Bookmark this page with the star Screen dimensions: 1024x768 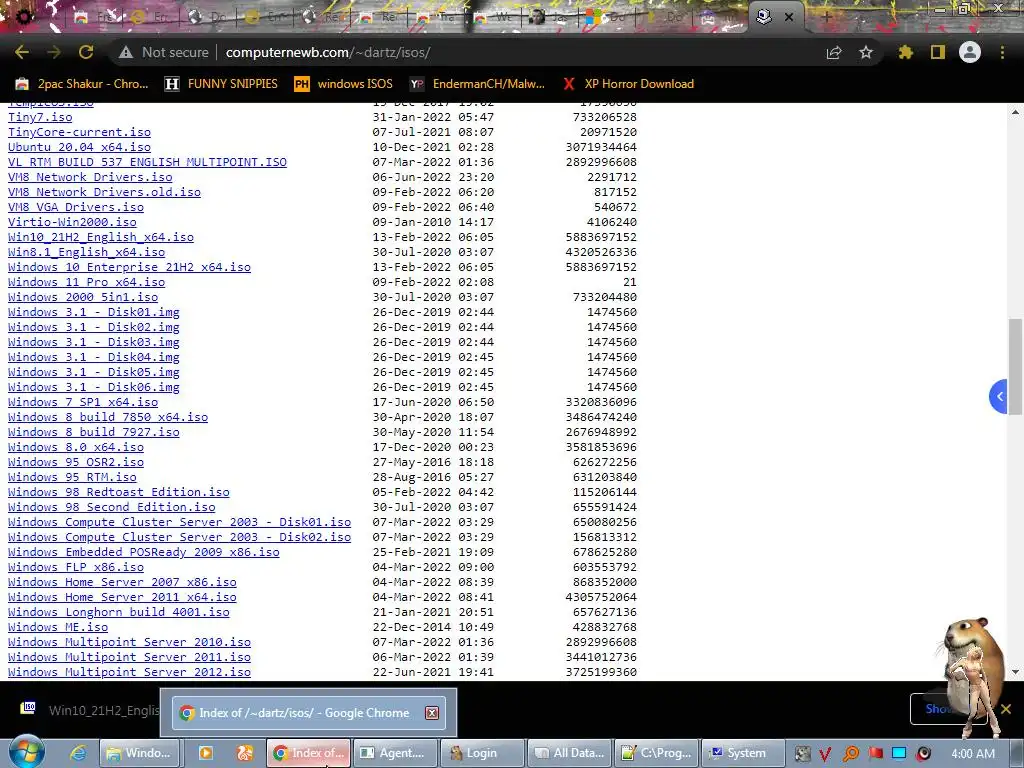coord(866,52)
